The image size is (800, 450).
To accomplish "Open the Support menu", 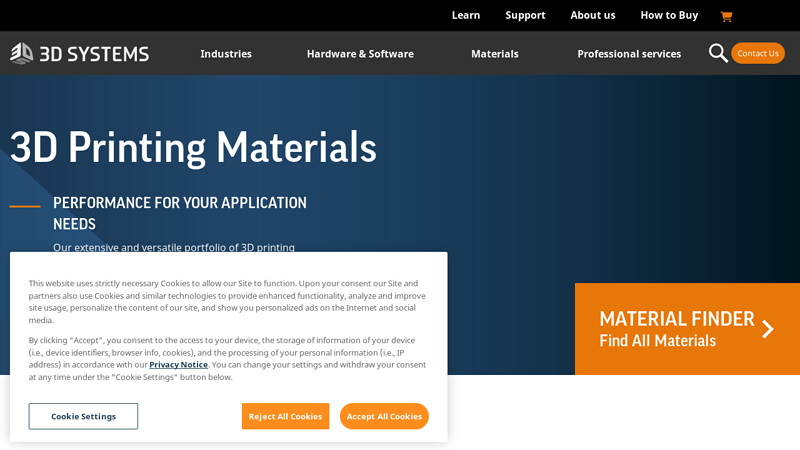I will click(x=525, y=15).
